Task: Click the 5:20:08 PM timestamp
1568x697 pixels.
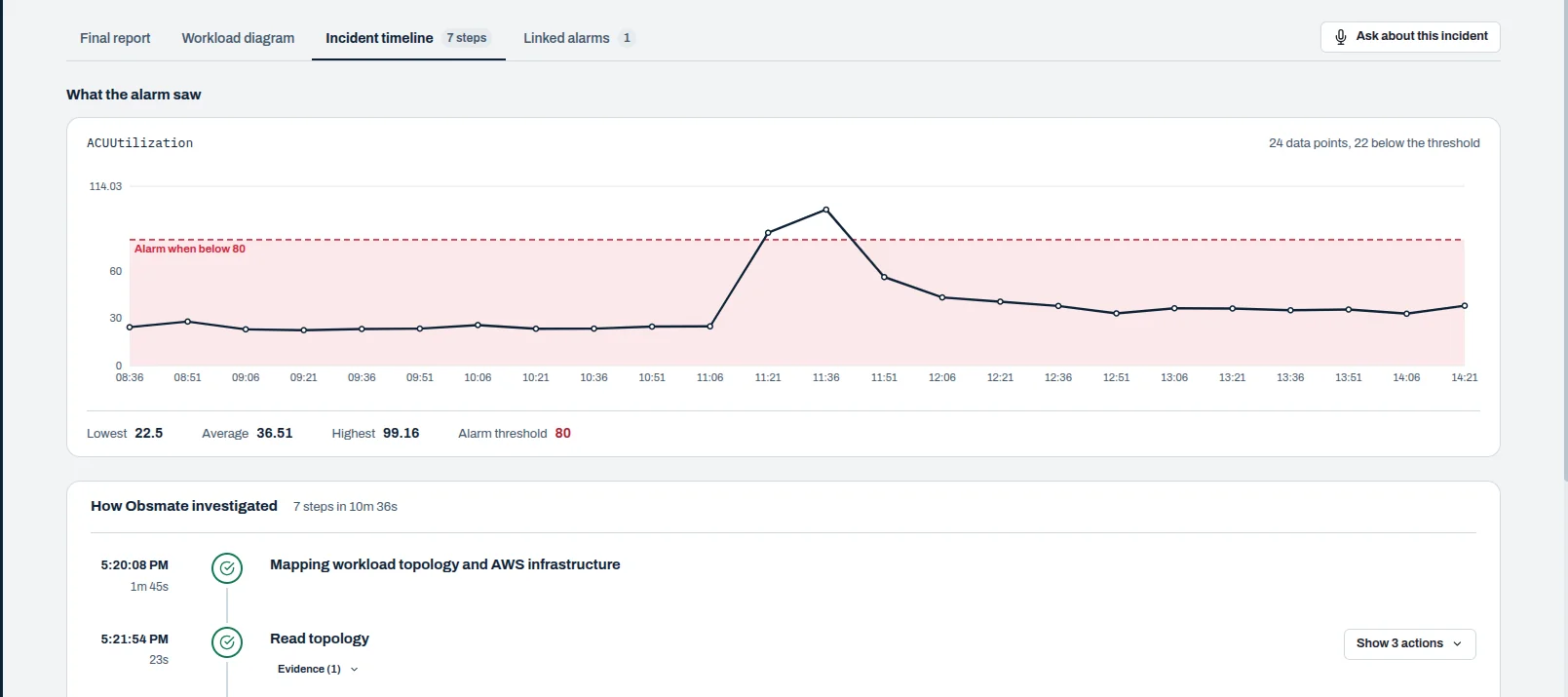Action: coord(134,564)
